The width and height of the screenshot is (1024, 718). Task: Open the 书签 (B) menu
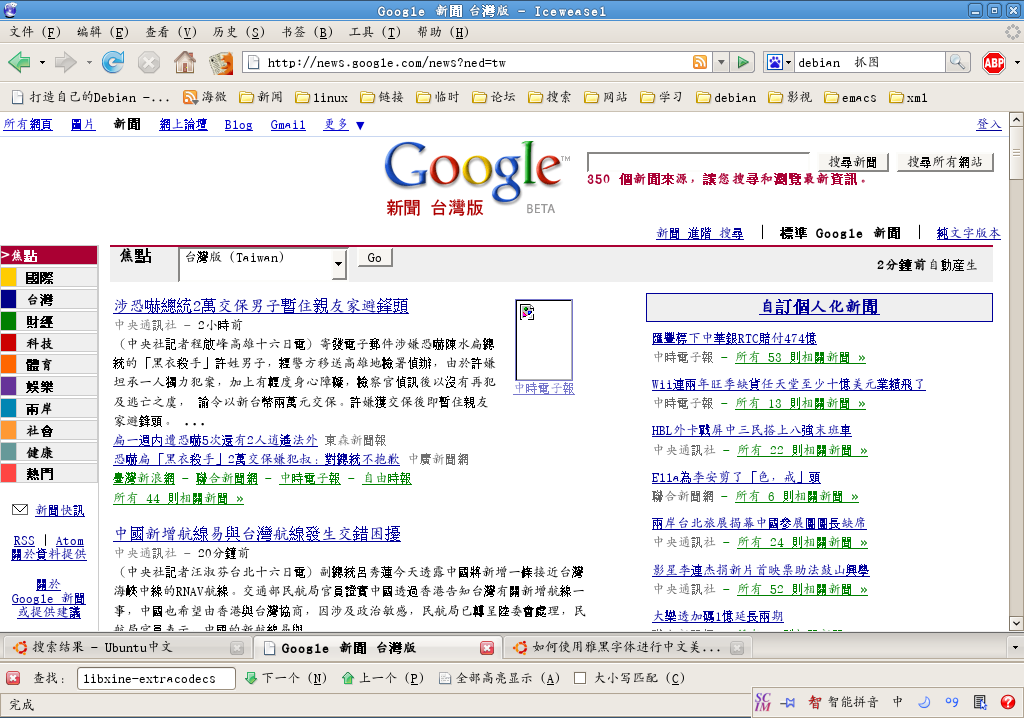point(307,32)
